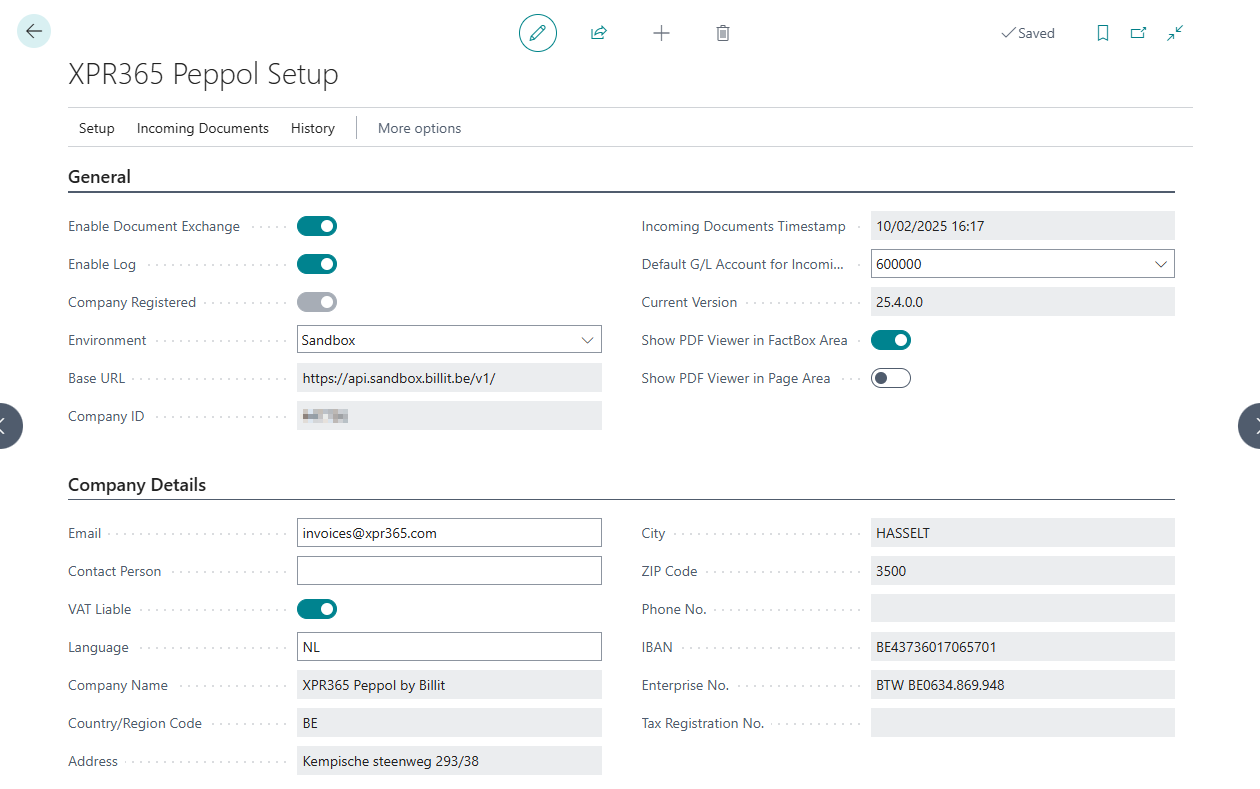Collapse page with arrows icon

pos(1175,33)
